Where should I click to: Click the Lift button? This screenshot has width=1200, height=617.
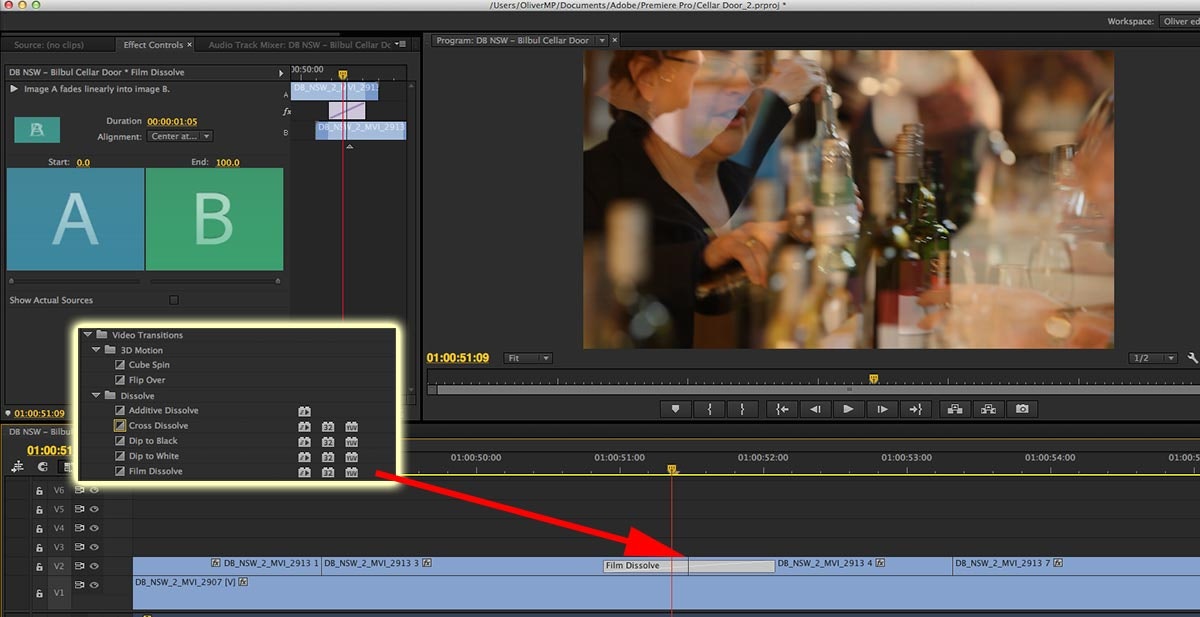pyautogui.click(x=954, y=409)
